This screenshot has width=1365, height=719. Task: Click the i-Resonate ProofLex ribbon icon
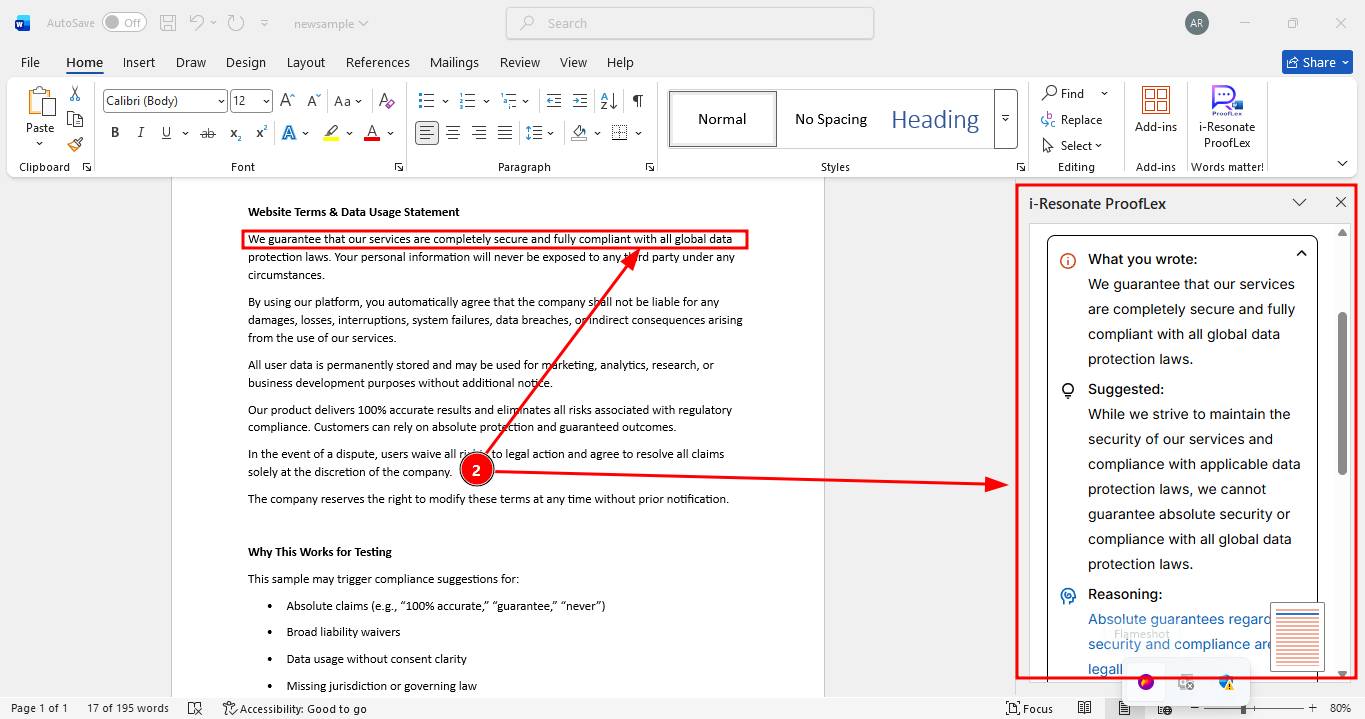pyautogui.click(x=1227, y=116)
